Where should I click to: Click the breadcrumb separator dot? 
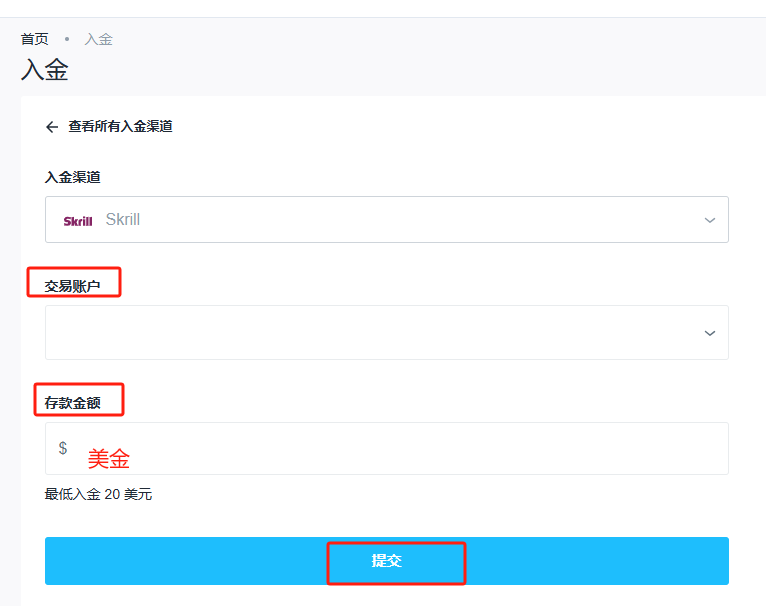[67, 39]
